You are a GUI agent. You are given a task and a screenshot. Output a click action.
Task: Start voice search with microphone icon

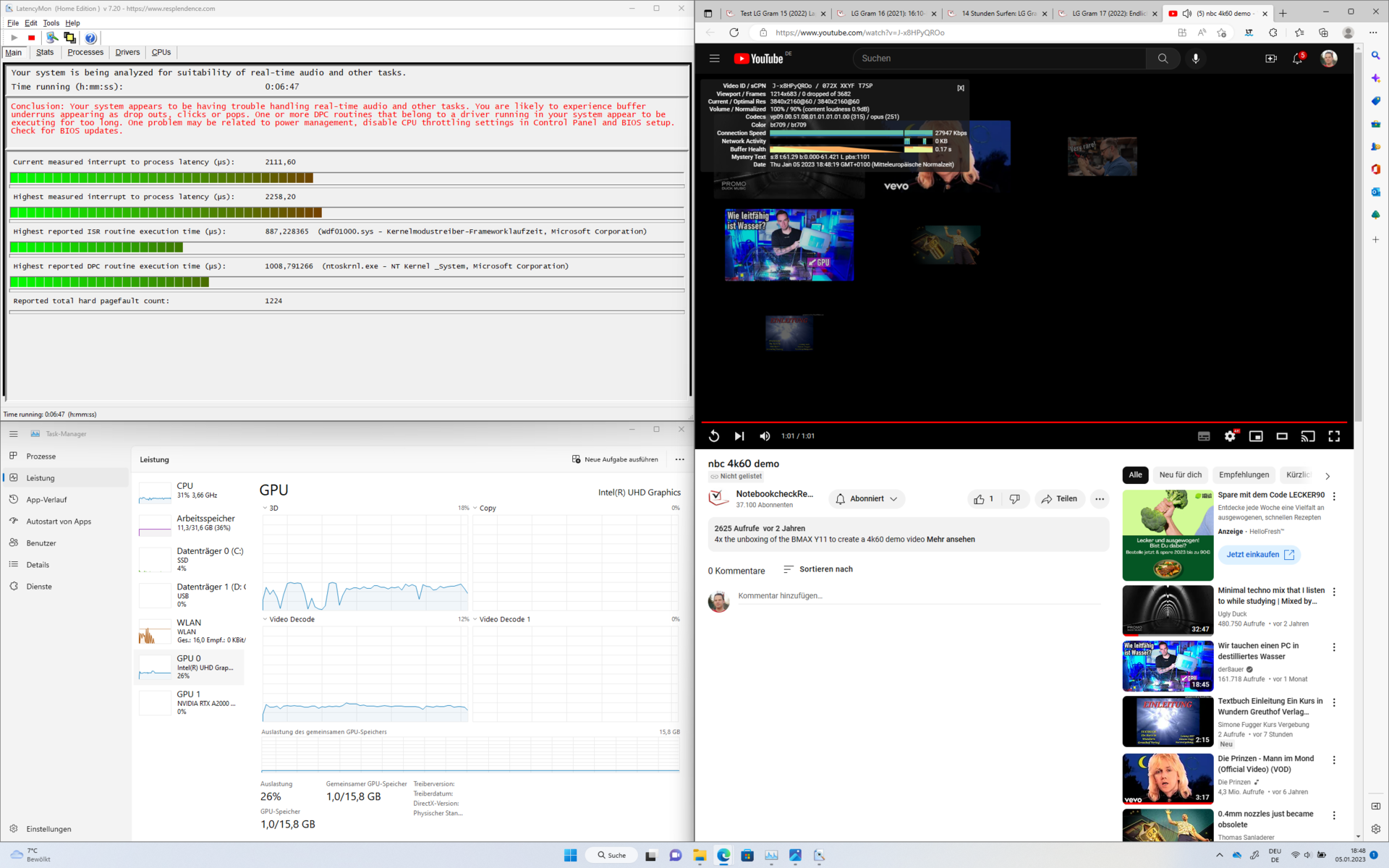pyautogui.click(x=1196, y=59)
